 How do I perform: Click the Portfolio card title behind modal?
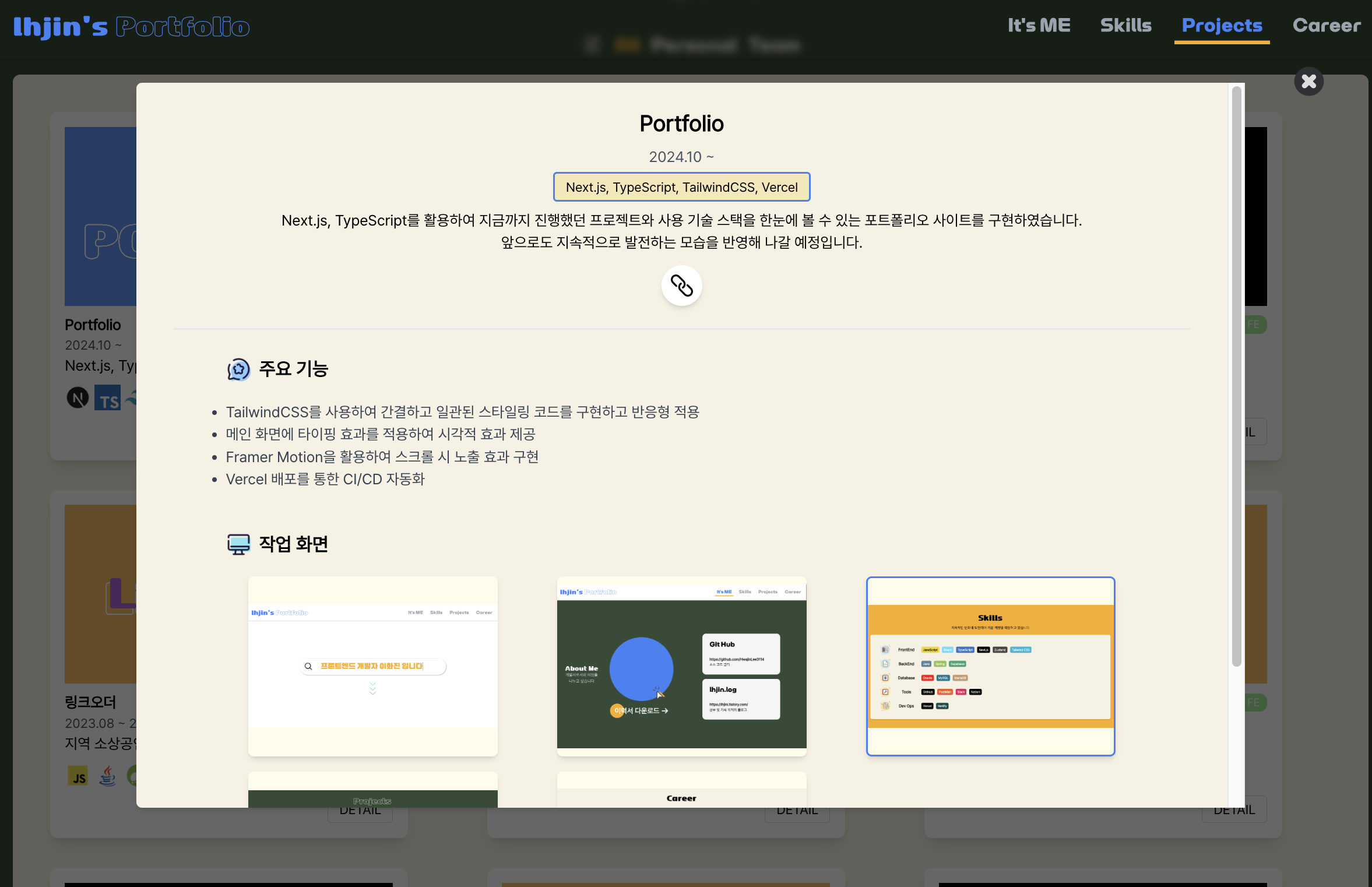pyautogui.click(x=93, y=325)
